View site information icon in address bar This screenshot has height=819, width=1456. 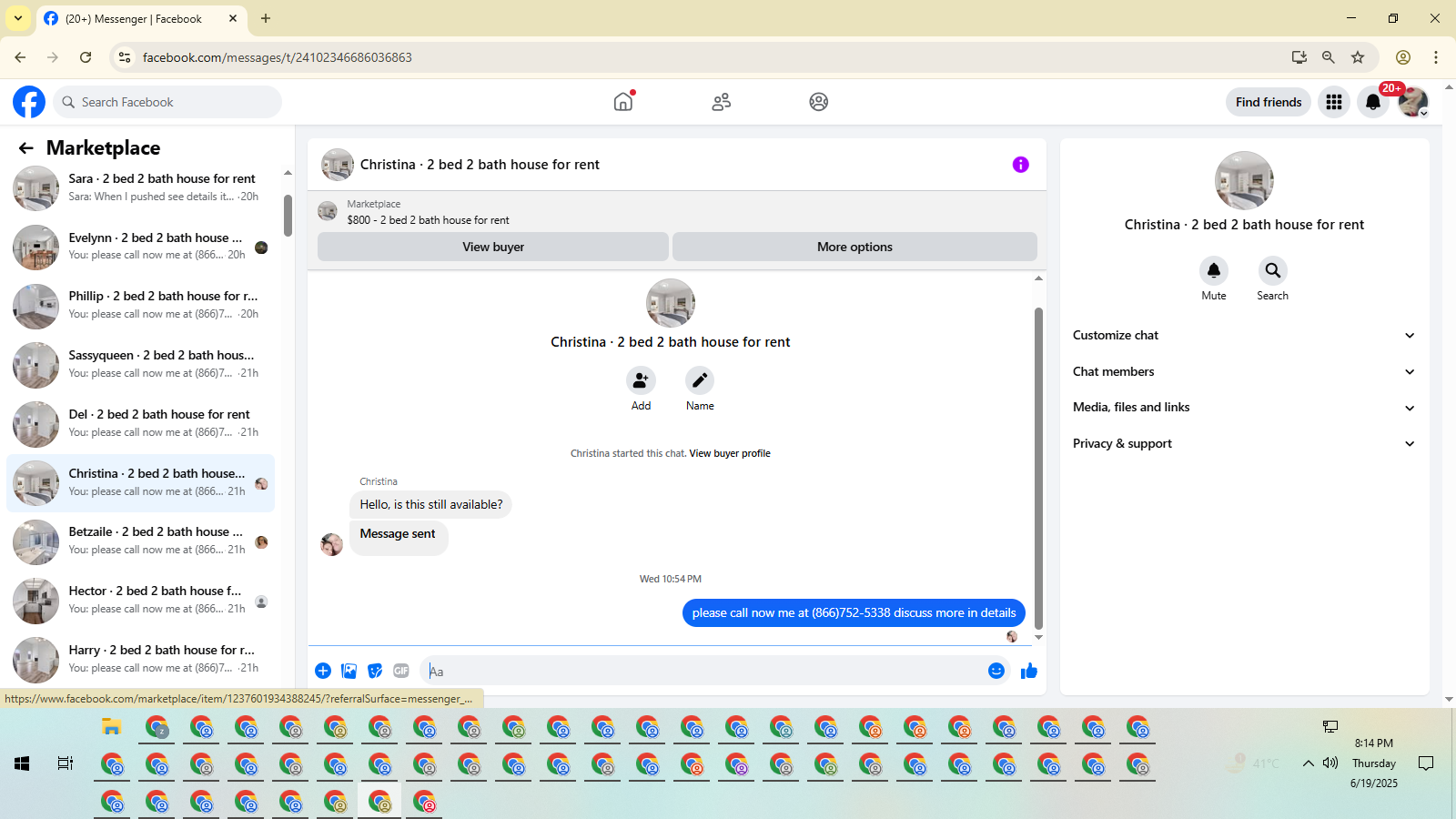(125, 57)
